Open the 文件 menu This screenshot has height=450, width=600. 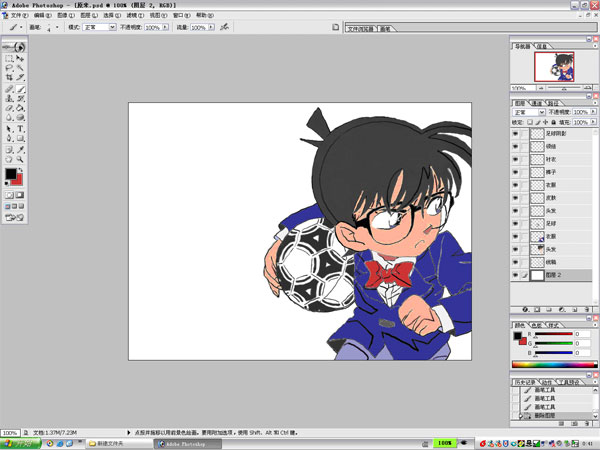(19, 15)
